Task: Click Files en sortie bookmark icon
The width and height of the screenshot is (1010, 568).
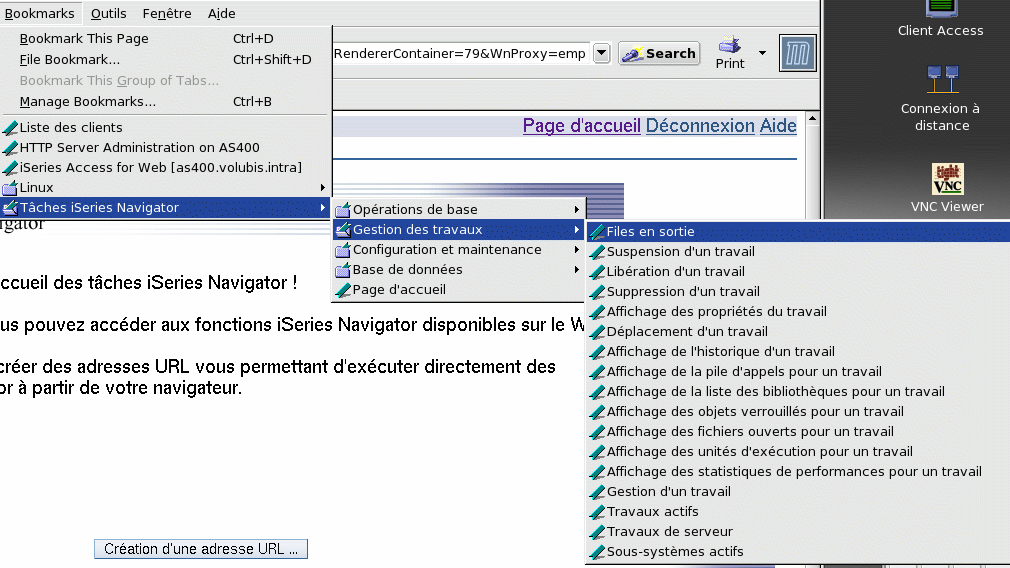Action: 597,231
